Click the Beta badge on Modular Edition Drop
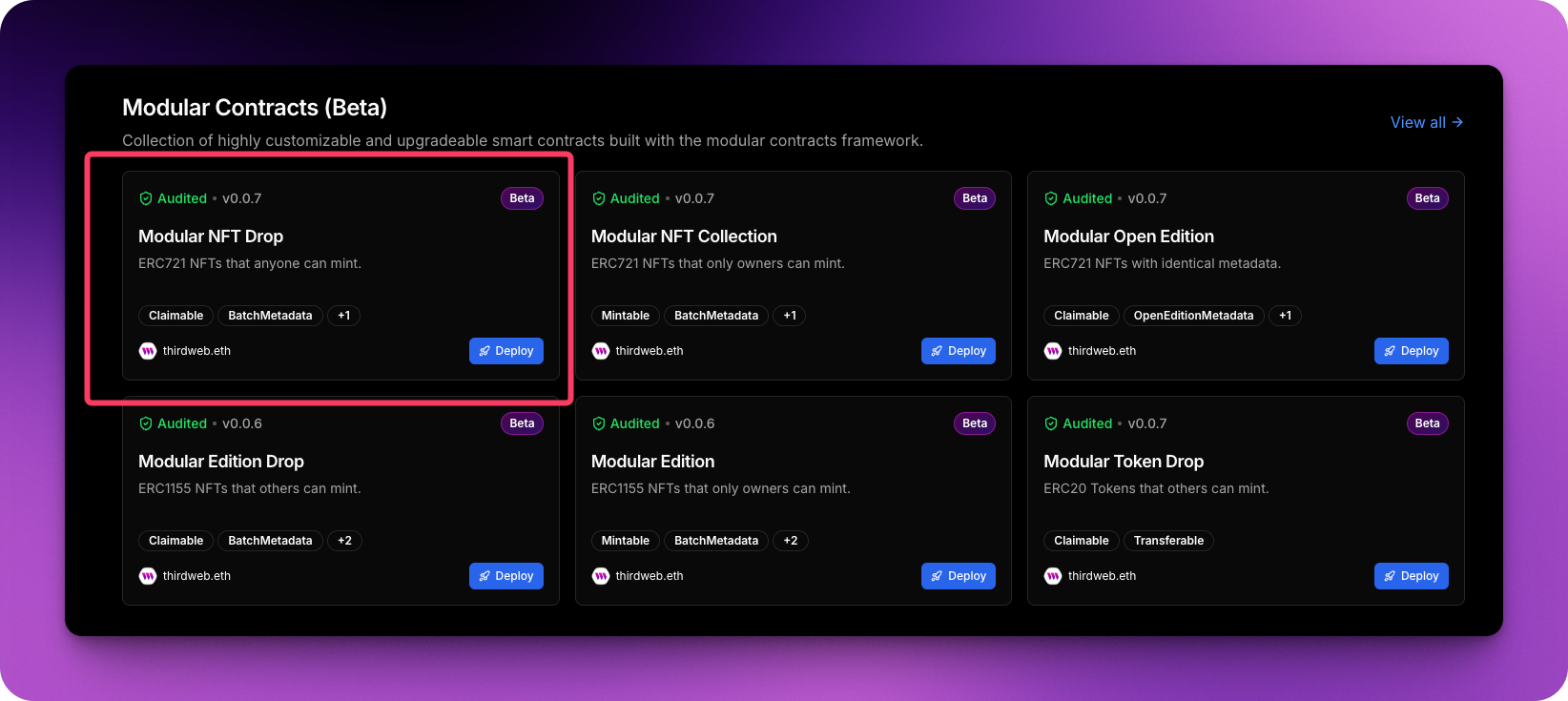The width and height of the screenshot is (1568, 701). click(x=522, y=423)
